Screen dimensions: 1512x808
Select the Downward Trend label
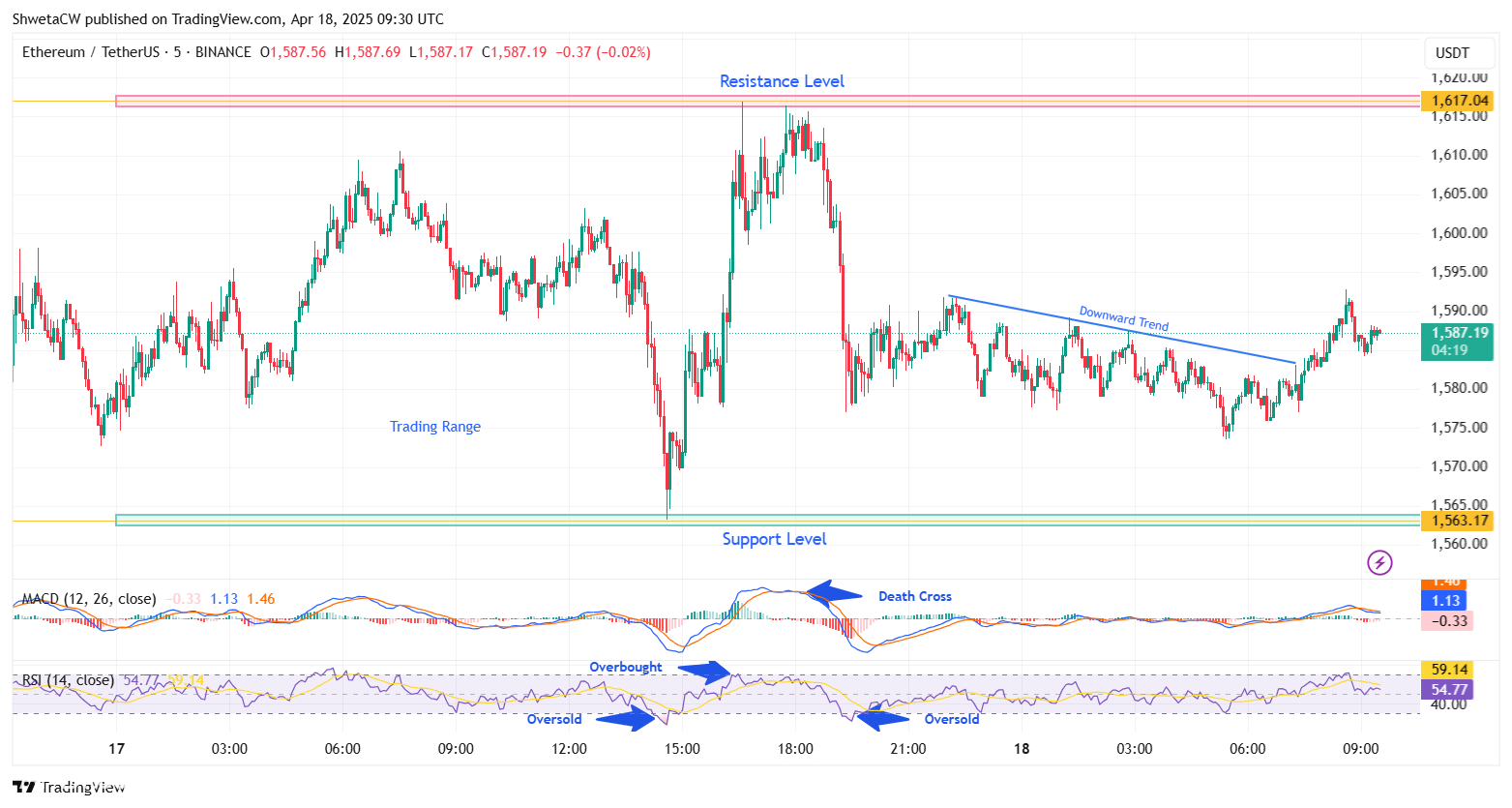pos(1124,318)
